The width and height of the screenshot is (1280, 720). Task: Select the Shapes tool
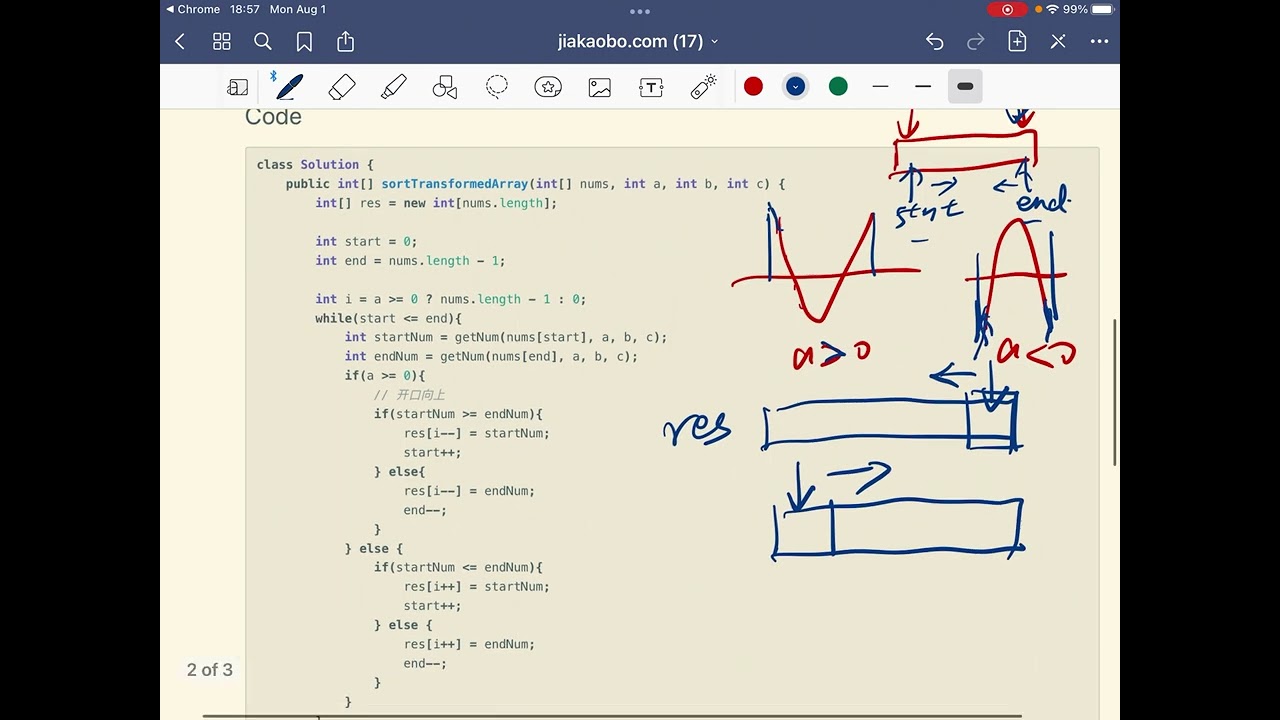tap(445, 87)
